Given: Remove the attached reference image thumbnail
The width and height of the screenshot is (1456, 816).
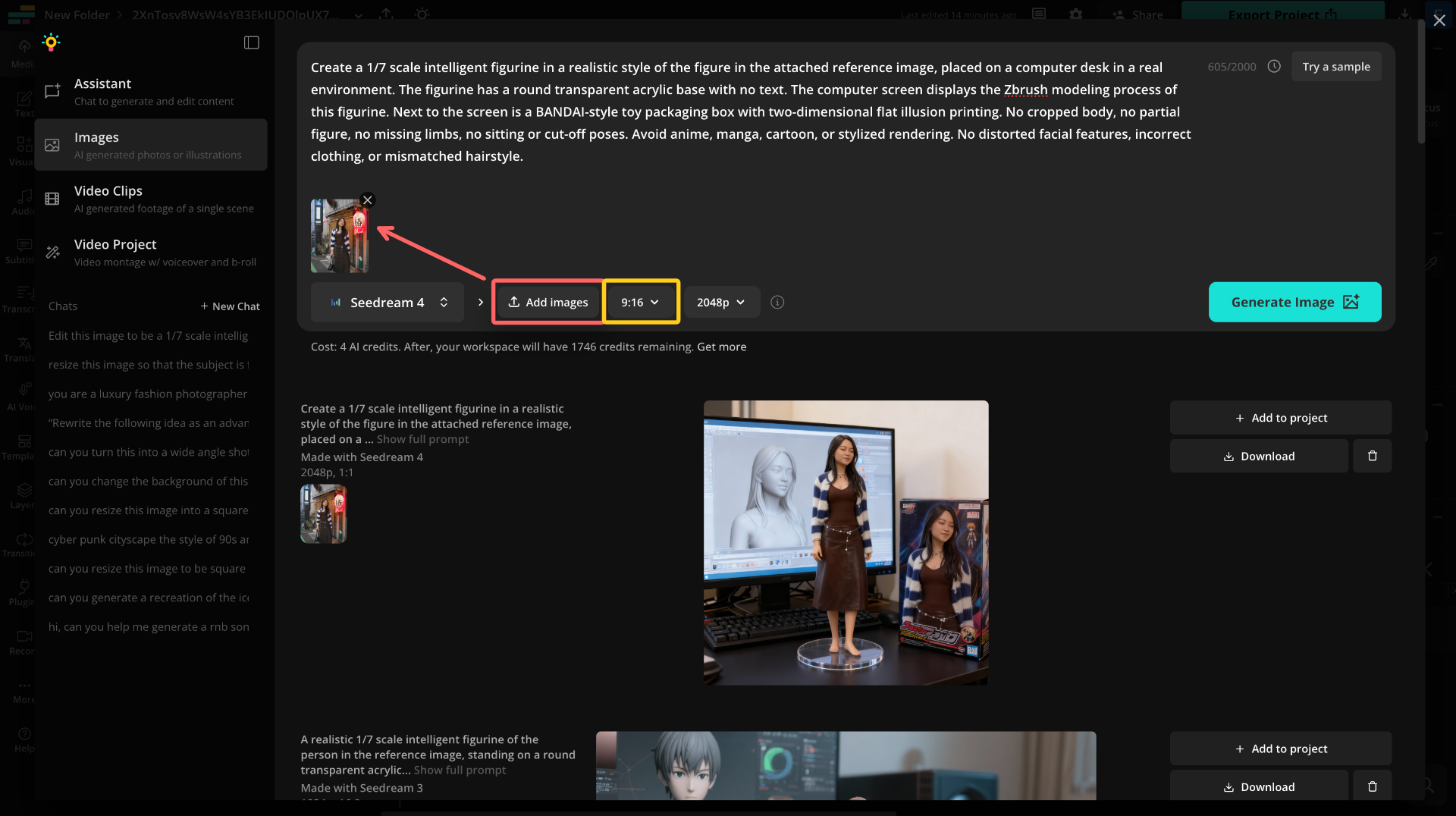Looking at the screenshot, I should [368, 200].
